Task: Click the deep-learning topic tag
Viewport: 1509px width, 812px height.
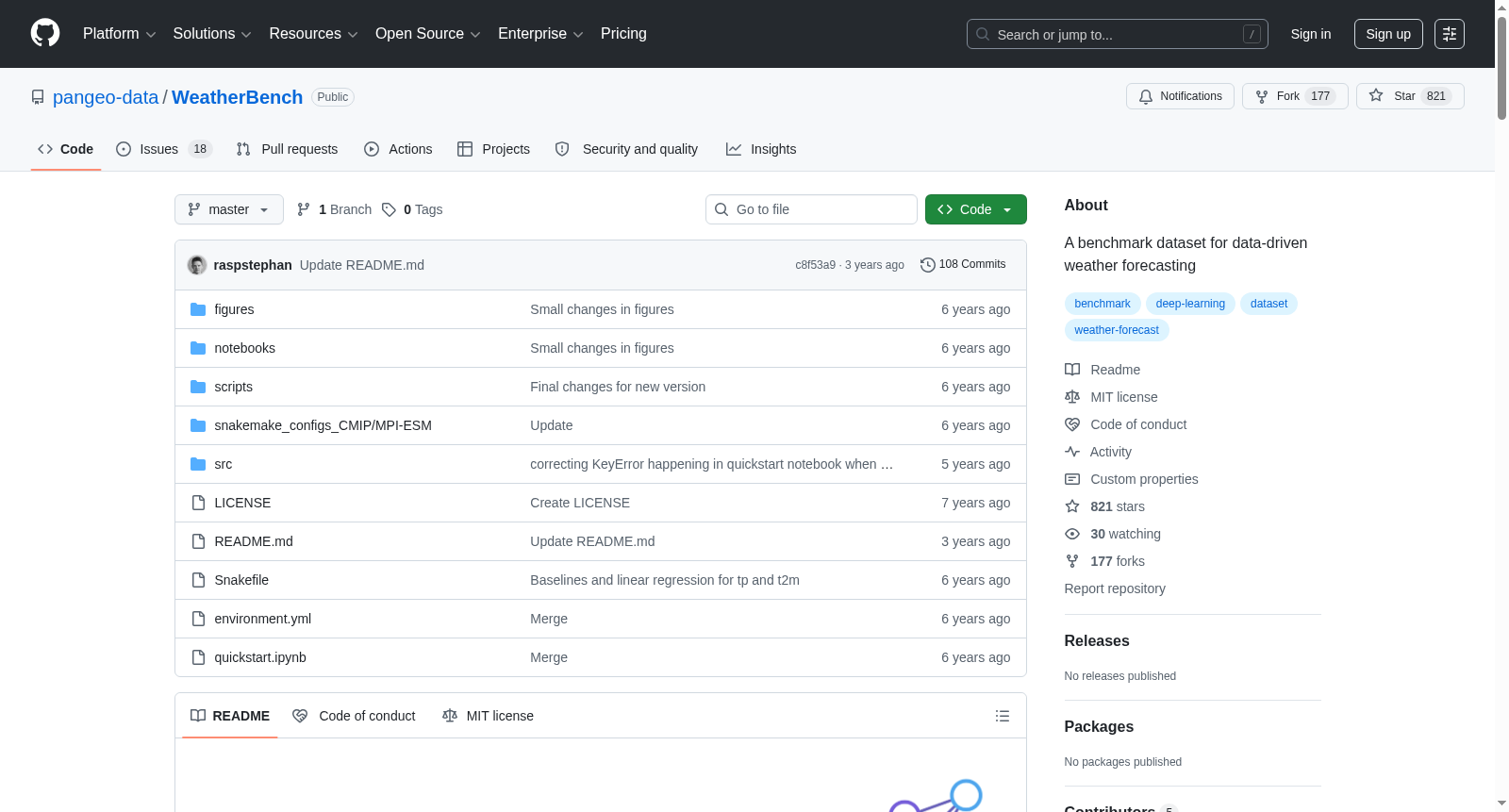Action: coord(1190,304)
